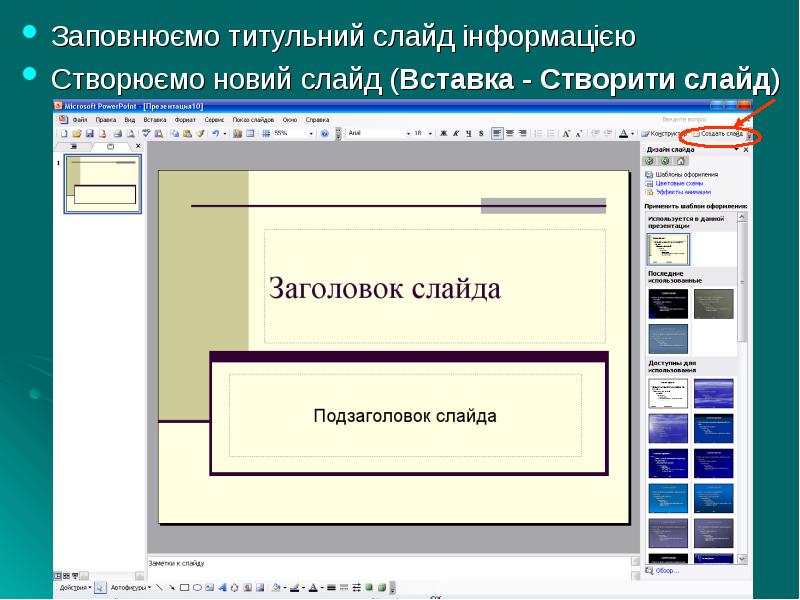Click the Italic (К) formatting icon
The image size is (800, 600).
pyautogui.click(x=456, y=133)
